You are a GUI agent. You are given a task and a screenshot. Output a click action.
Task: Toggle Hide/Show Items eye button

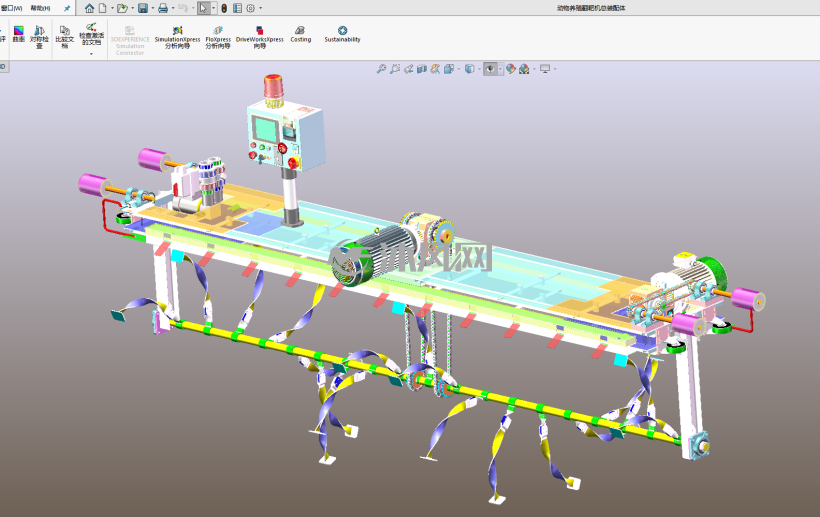tap(490, 68)
